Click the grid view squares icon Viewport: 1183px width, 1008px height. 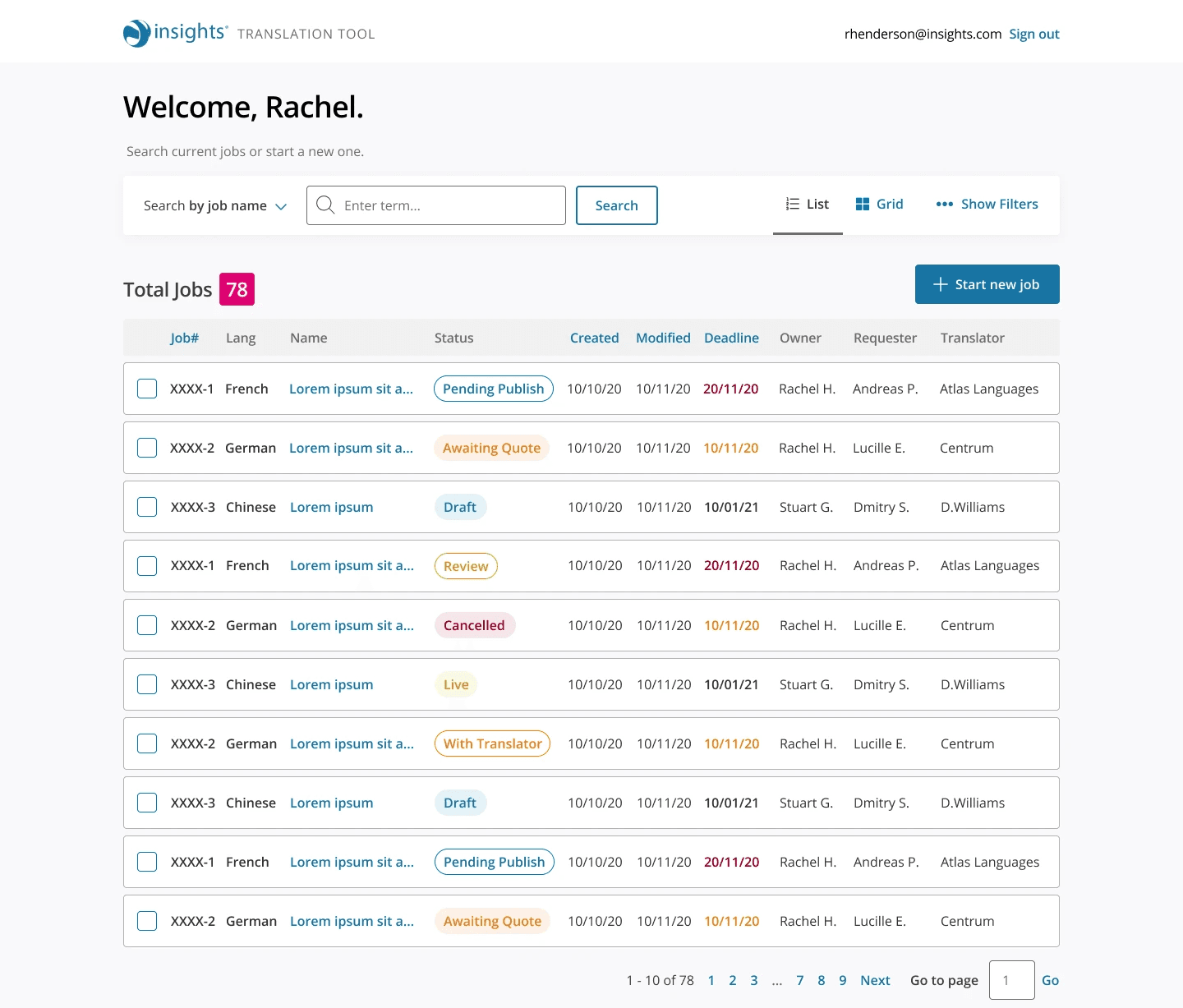863,204
